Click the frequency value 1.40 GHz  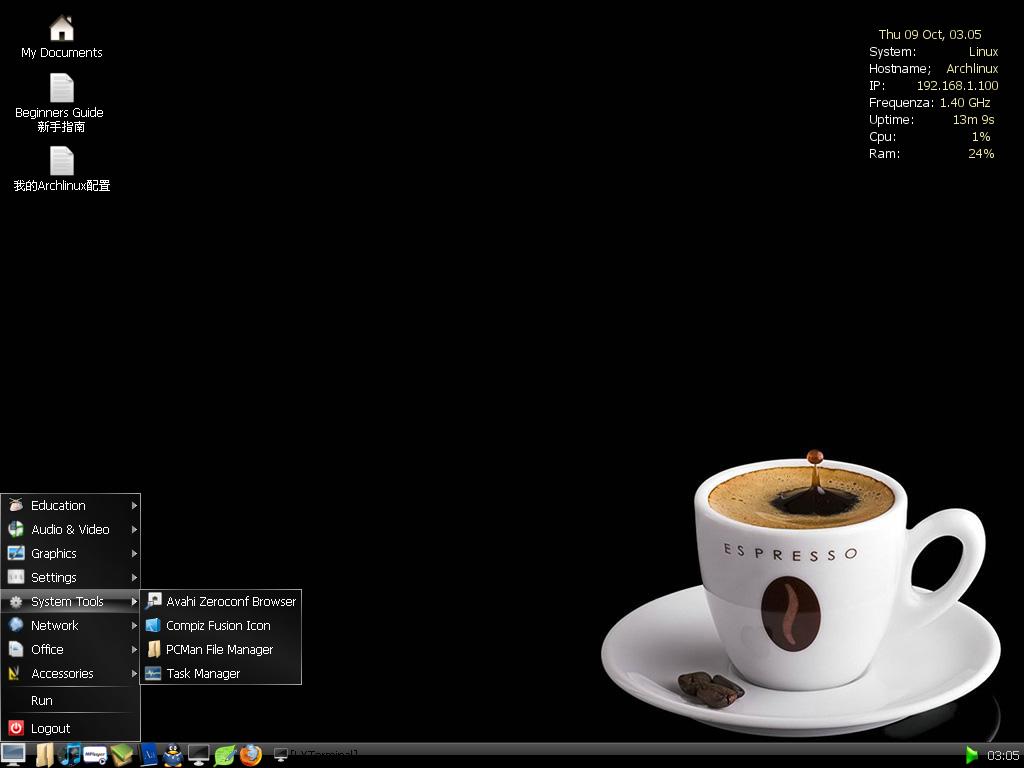point(965,103)
